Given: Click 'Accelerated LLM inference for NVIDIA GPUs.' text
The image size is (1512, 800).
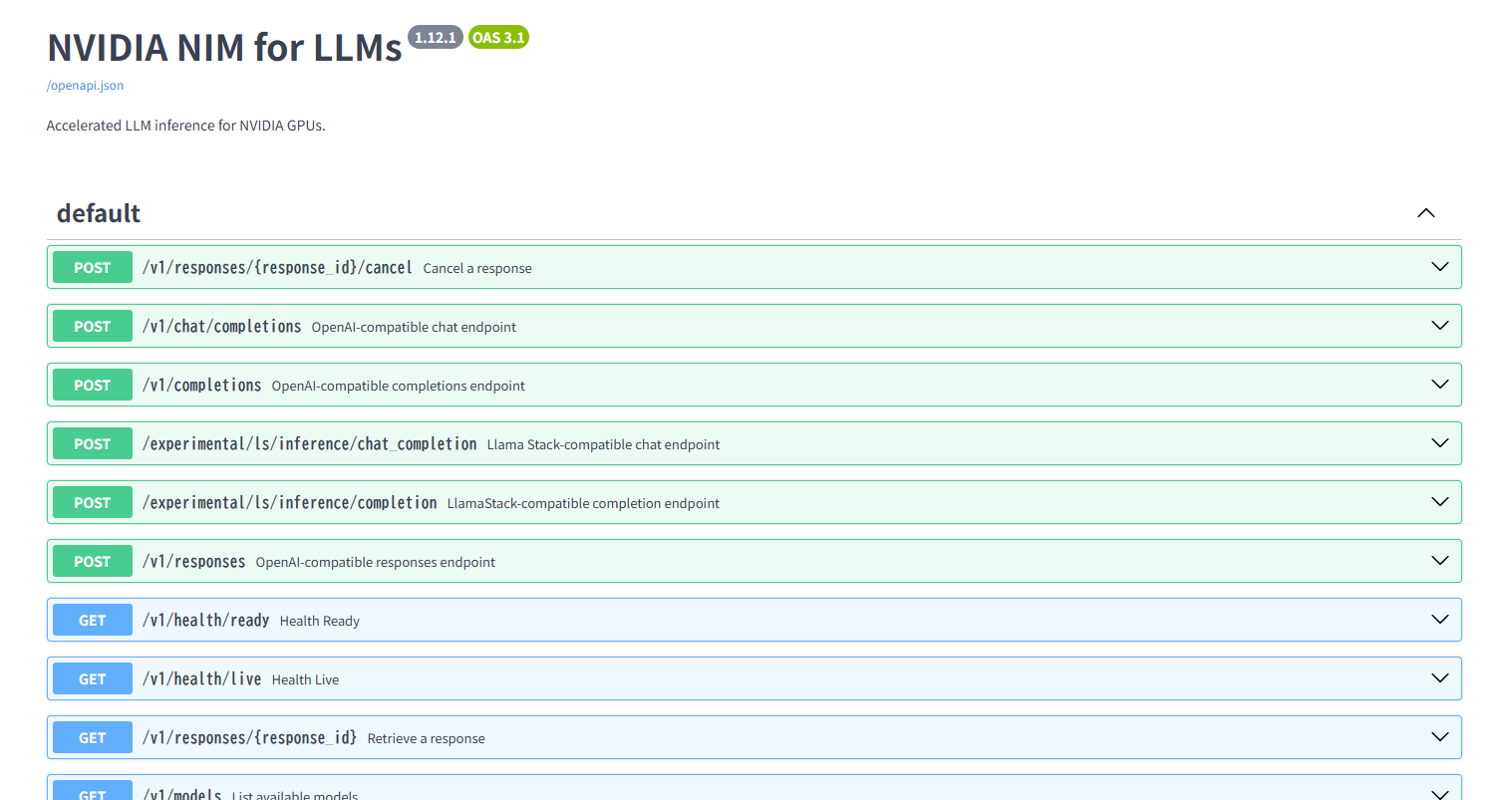Looking at the screenshot, I should [x=185, y=126].
